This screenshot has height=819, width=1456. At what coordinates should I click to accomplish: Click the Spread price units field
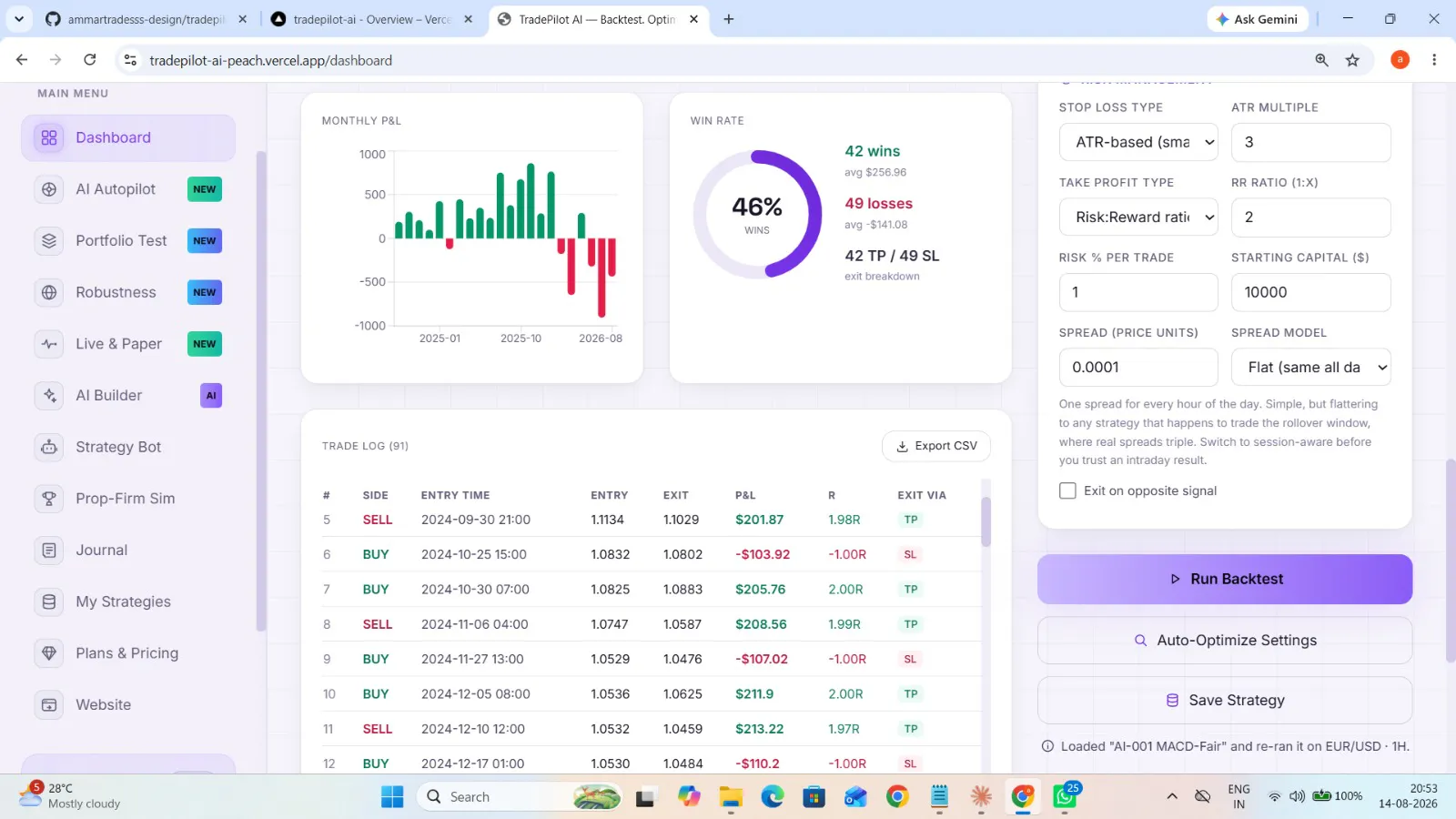pos(1138,368)
